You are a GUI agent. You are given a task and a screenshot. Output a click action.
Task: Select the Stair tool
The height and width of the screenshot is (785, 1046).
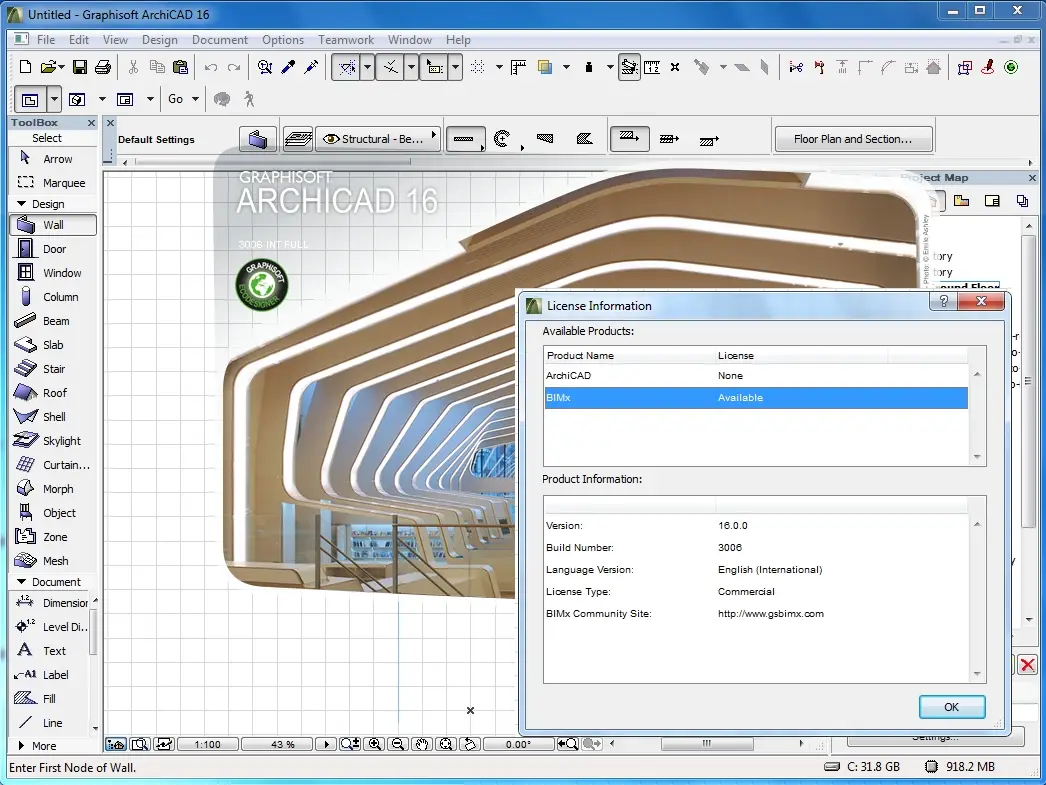click(x=53, y=369)
